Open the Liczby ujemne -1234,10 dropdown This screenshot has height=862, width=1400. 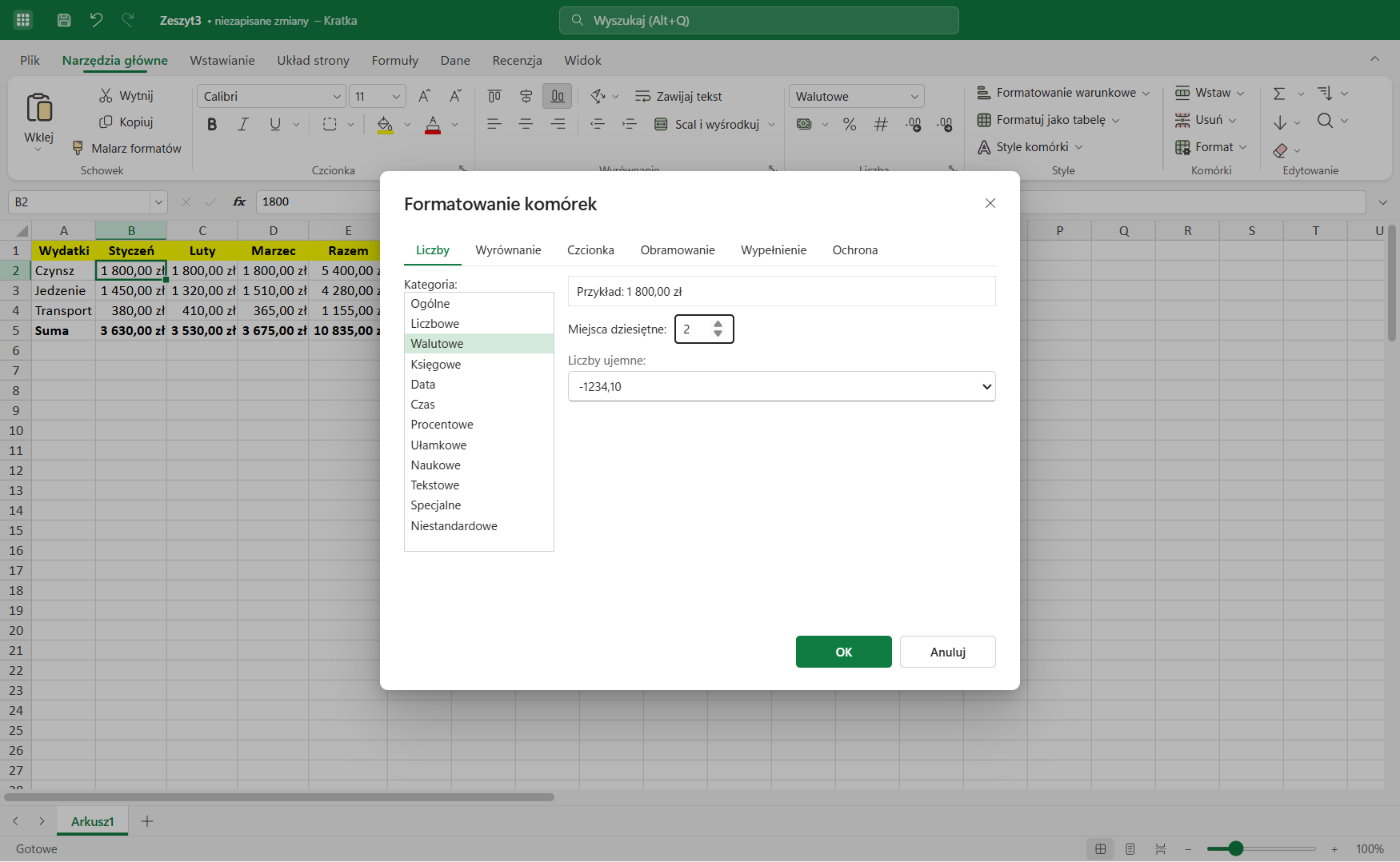pyautogui.click(x=782, y=386)
